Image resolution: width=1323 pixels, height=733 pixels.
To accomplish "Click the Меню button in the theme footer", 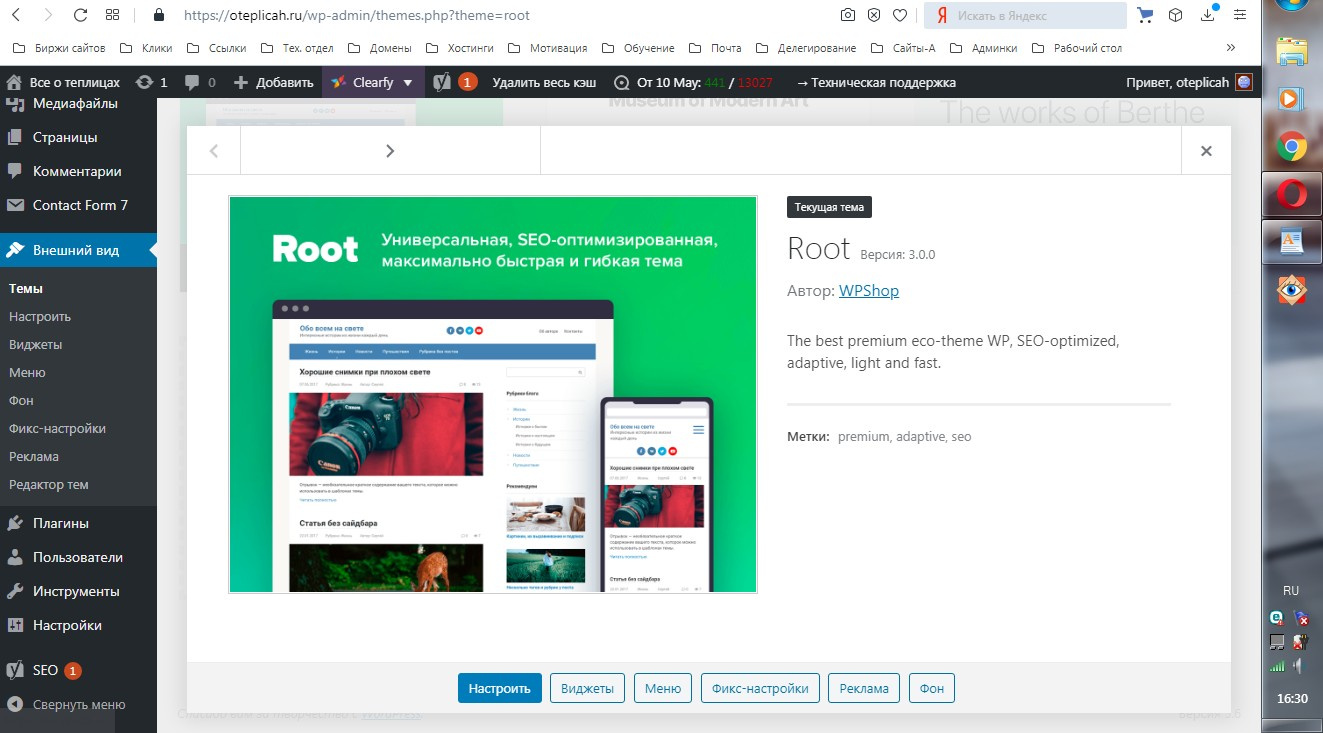I will pos(663,688).
